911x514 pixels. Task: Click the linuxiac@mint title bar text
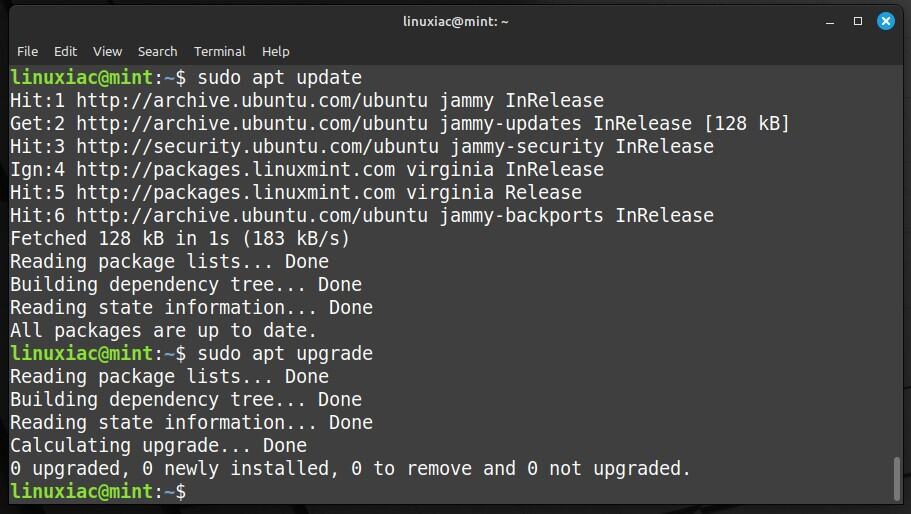click(x=456, y=21)
